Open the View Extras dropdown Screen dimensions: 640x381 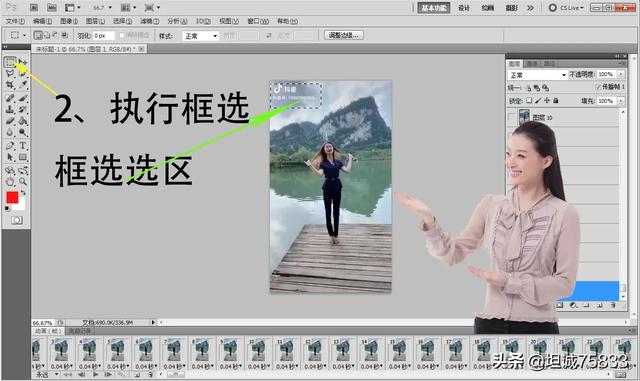(x=73, y=7)
